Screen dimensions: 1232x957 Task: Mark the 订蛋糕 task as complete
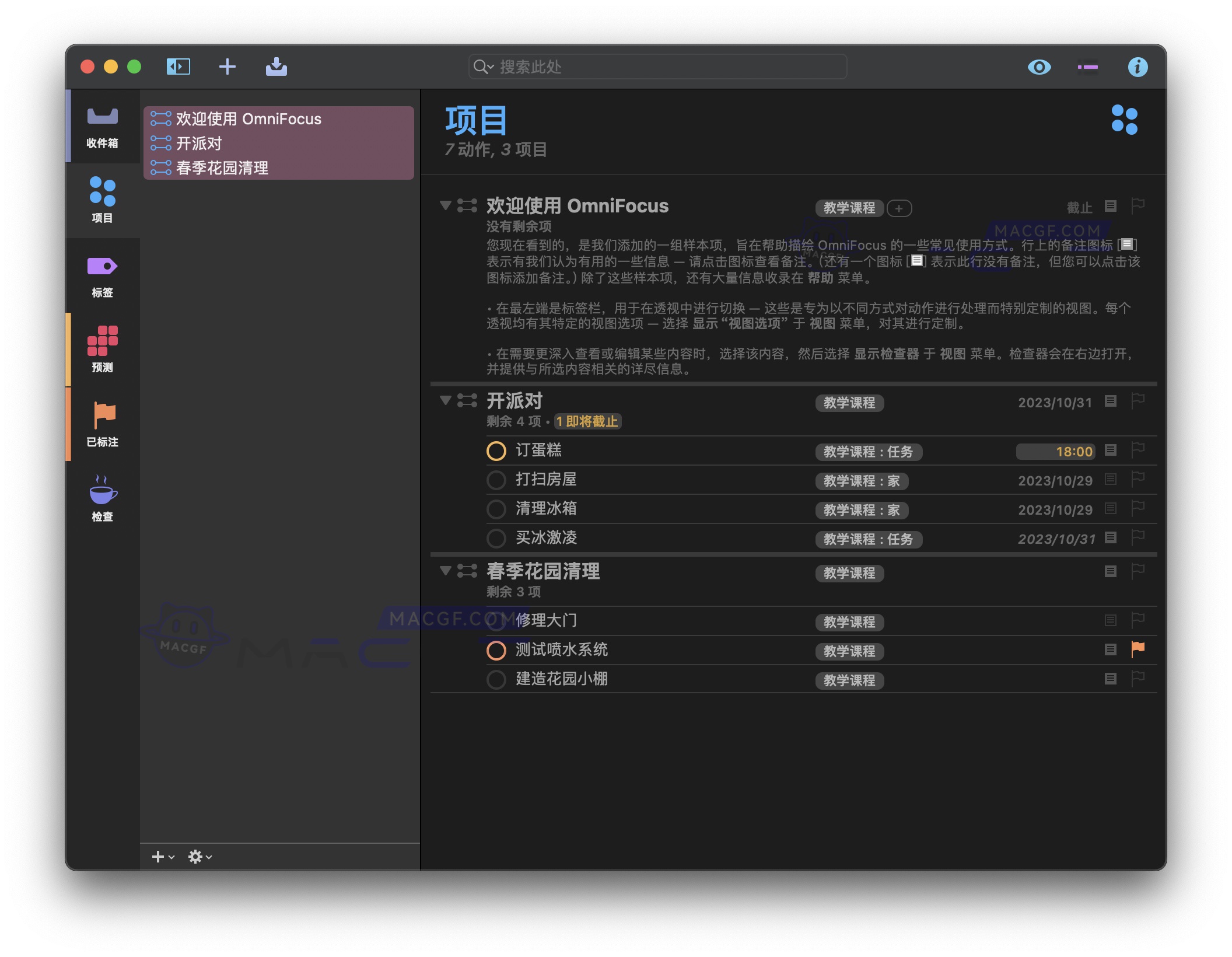(x=496, y=450)
